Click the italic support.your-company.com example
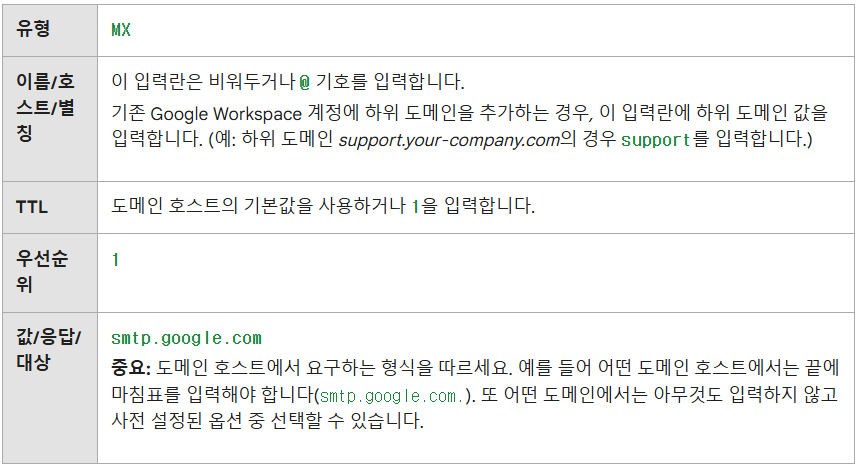The height and width of the screenshot is (468, 858). click(x=448, y=140)
